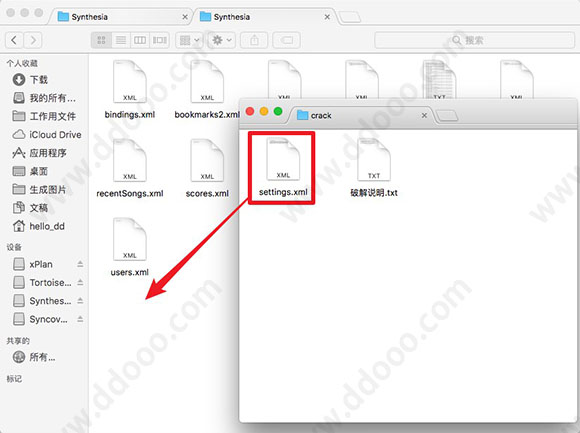Close the first Synthesia tab
580x433 pixels.
[185, 17]
